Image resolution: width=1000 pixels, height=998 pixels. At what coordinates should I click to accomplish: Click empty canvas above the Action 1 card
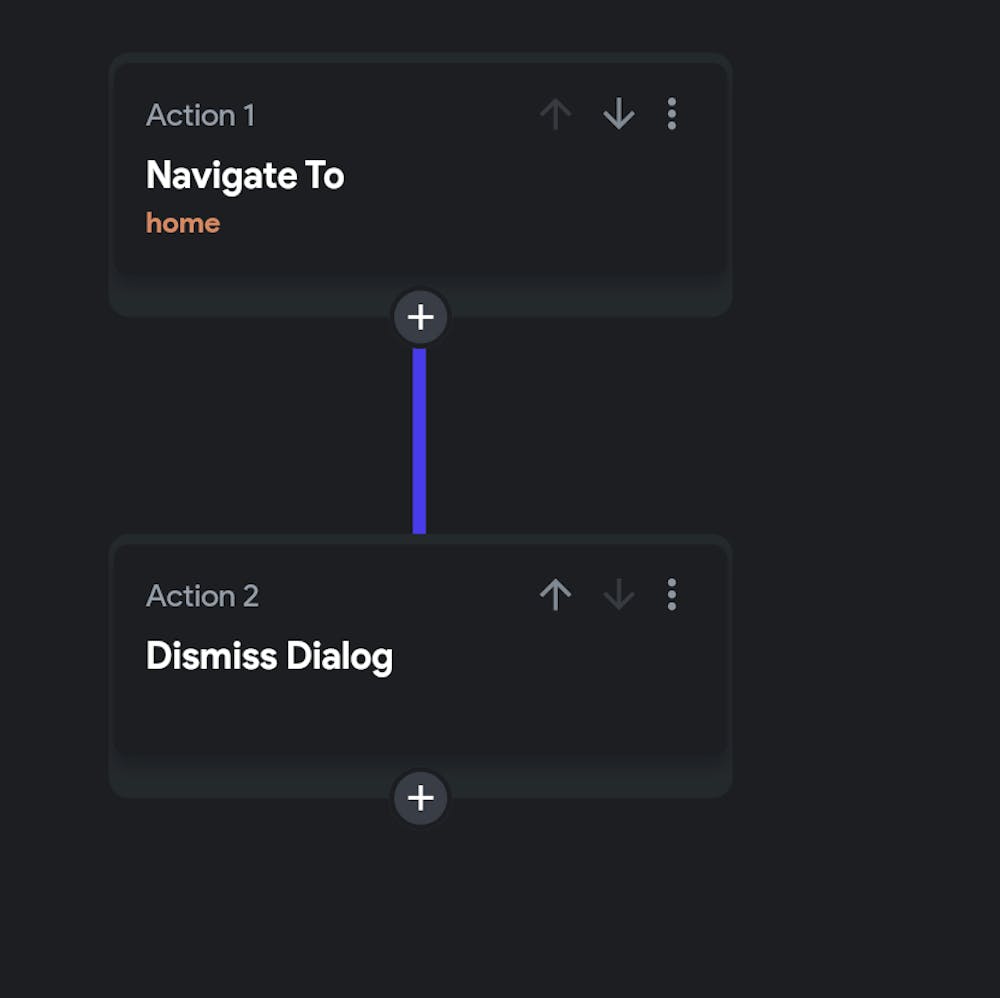coord(420,25)
